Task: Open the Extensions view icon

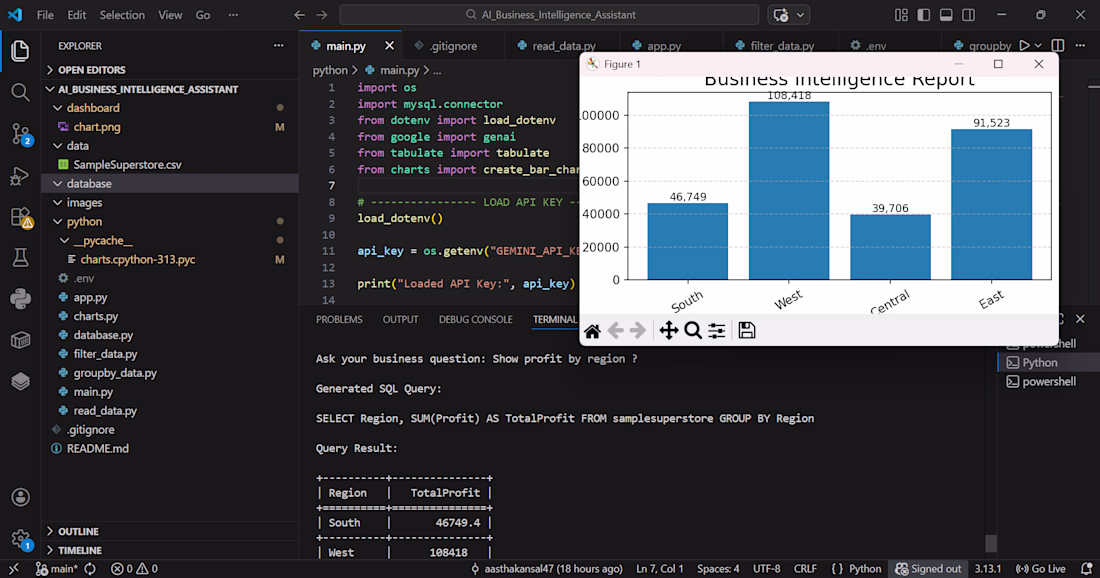Action: [21, 217]
